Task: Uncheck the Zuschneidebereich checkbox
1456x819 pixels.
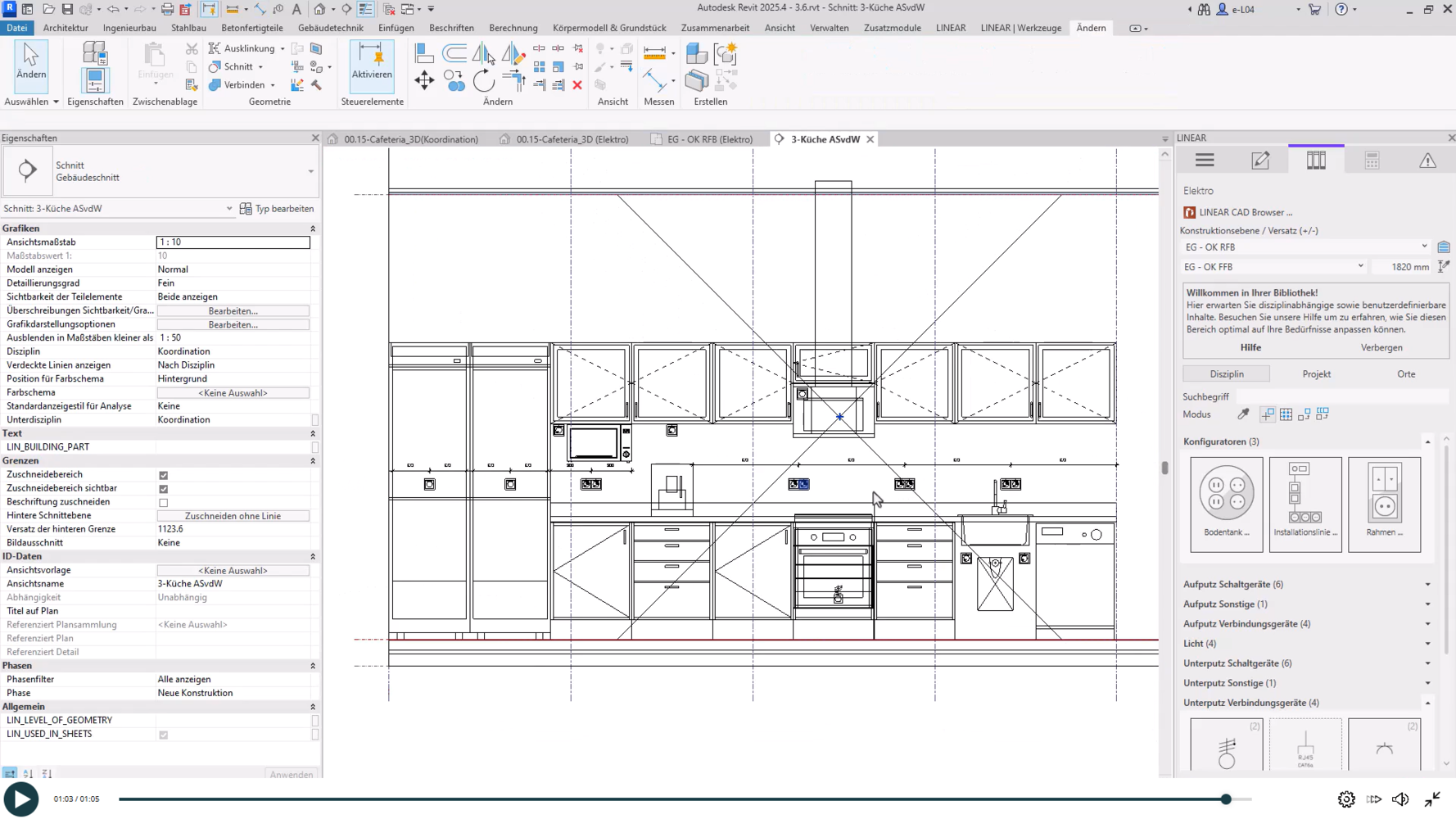Action: point(164,475)
